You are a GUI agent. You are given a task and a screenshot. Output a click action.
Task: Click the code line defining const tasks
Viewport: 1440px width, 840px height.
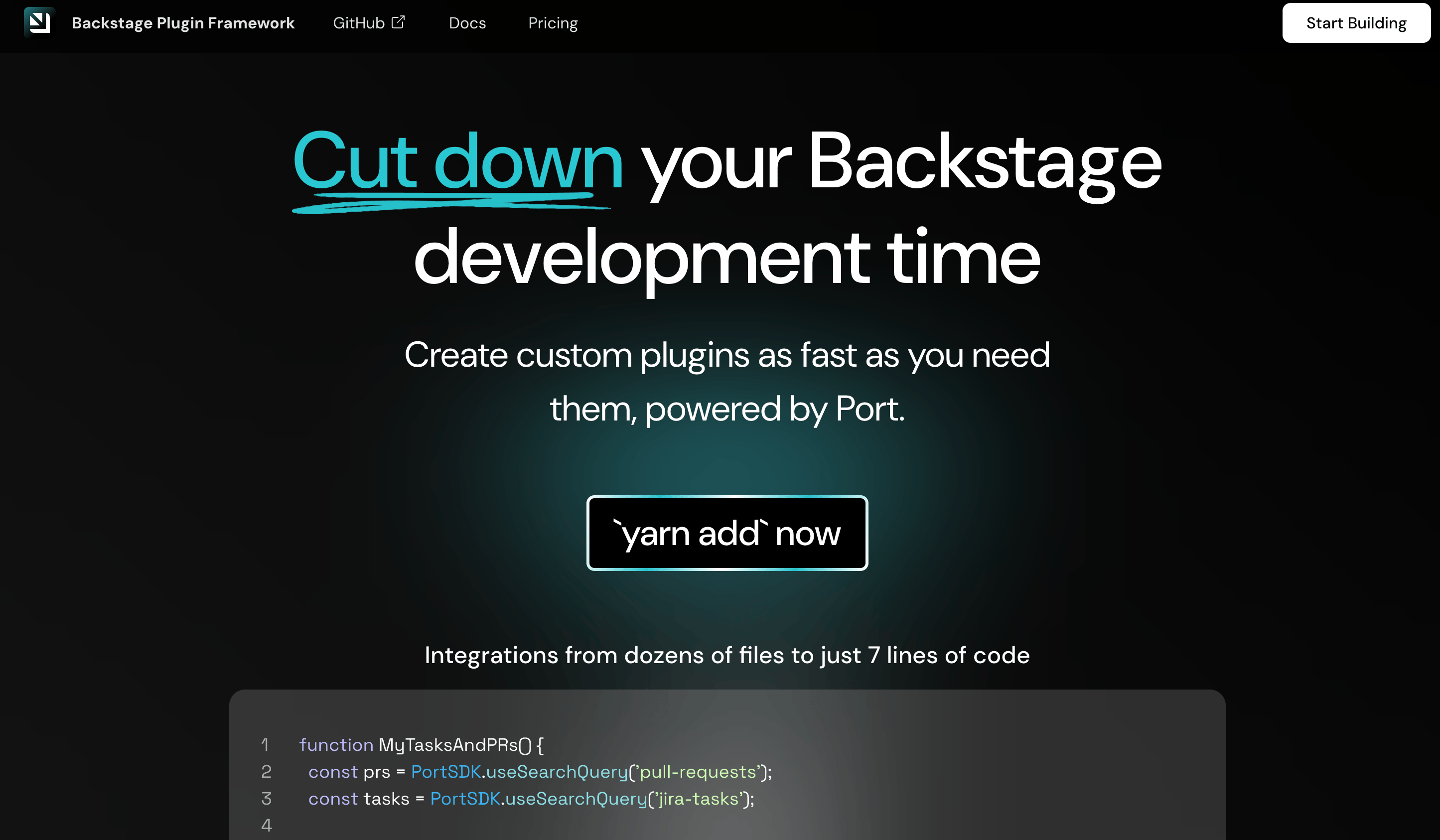click(x=532, y=798)
